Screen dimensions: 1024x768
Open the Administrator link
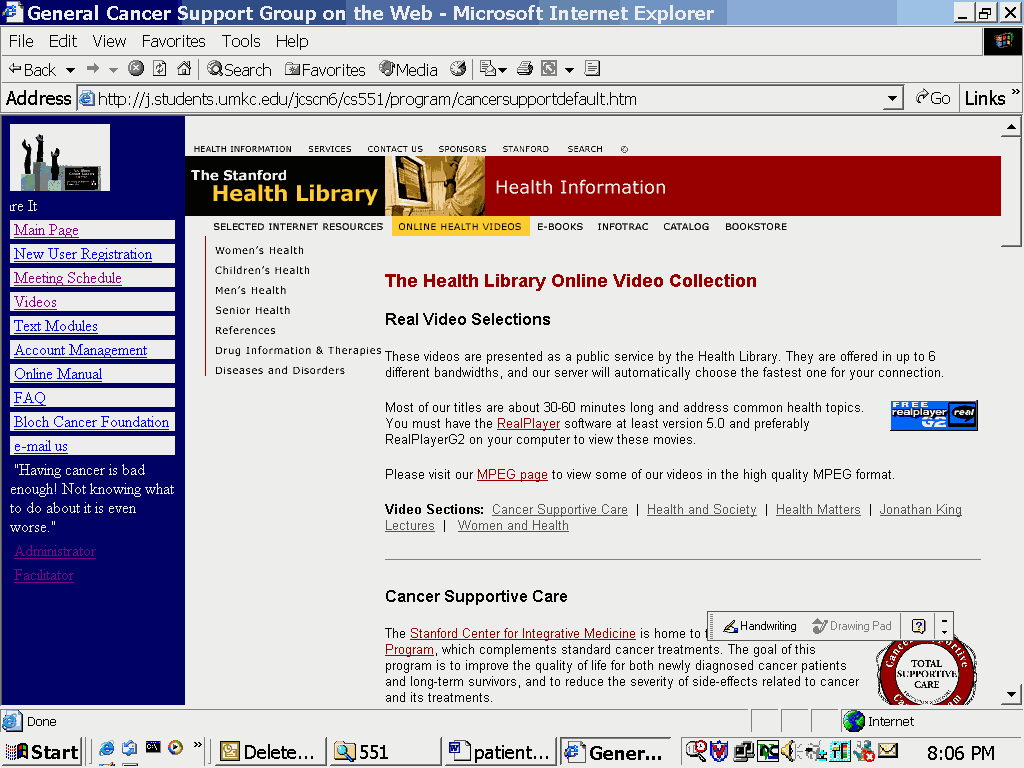click(56, 552)
